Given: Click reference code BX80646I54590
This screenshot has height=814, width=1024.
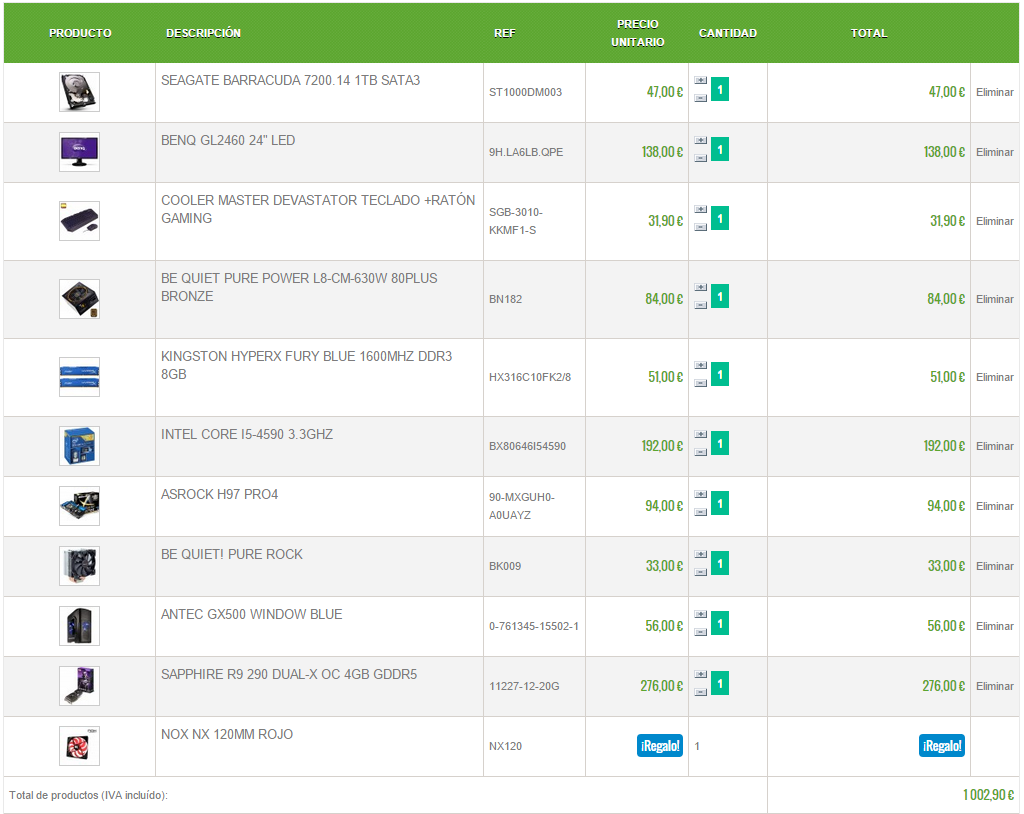Looking at the screenshot, I should click(x=527, y=446).
